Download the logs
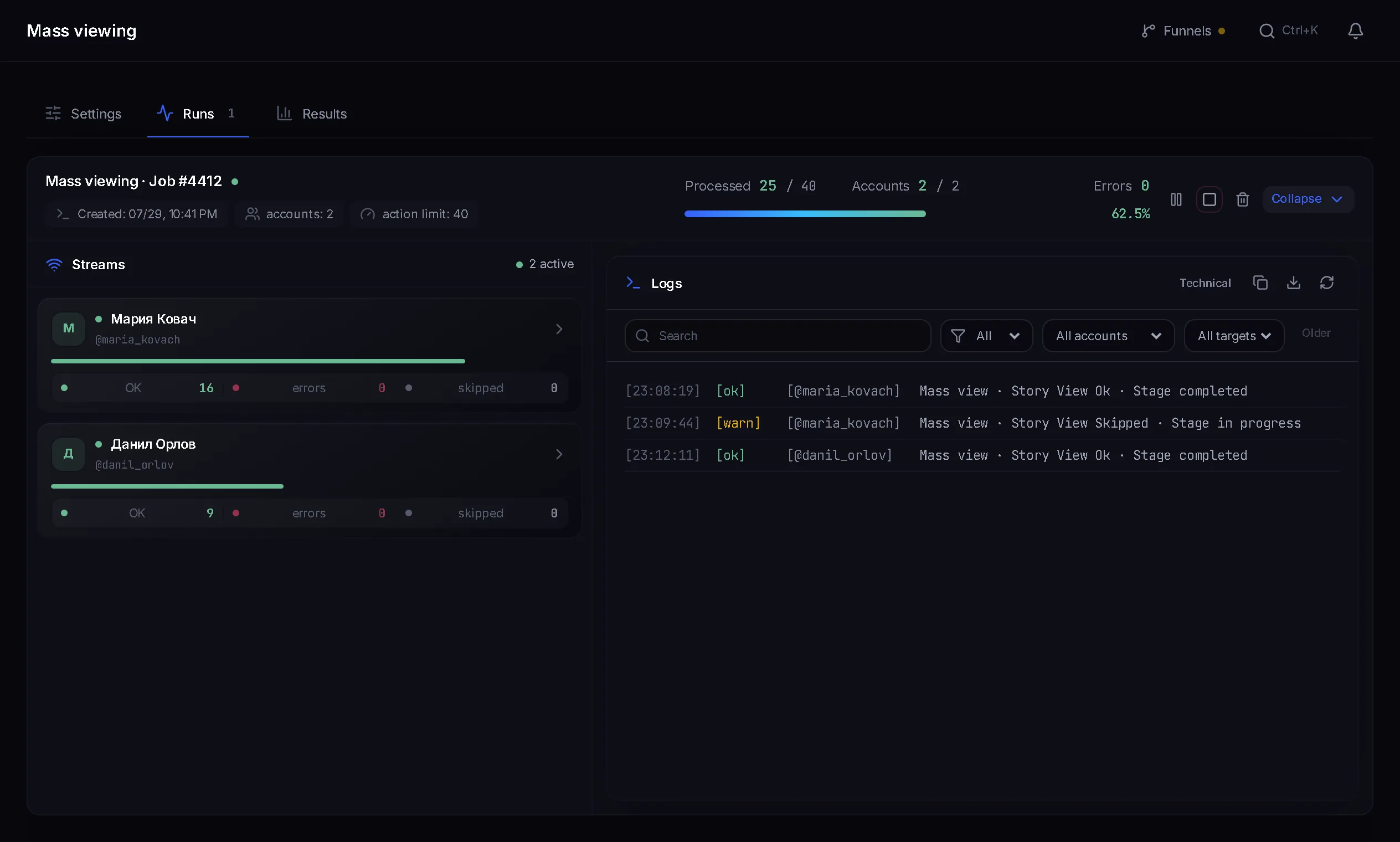The image size is (1400, 842). 1293,283
